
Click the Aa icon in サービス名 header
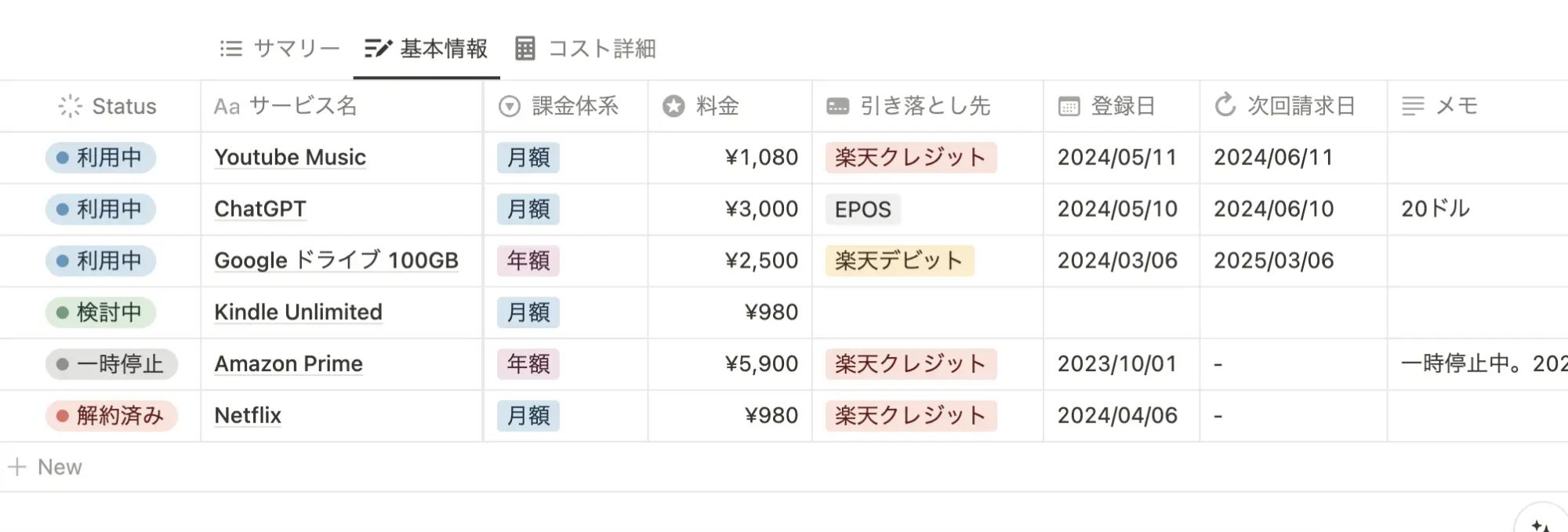click(227, 106)
